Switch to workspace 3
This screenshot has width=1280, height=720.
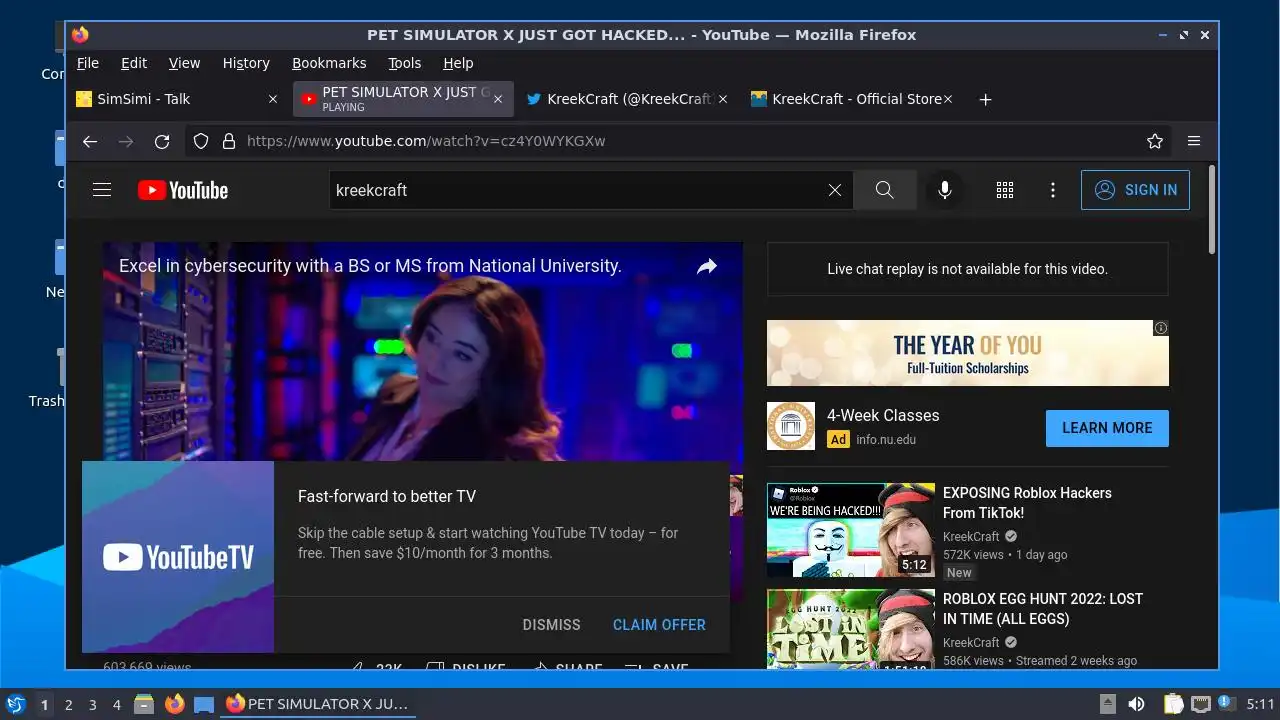tap(92, 704)
